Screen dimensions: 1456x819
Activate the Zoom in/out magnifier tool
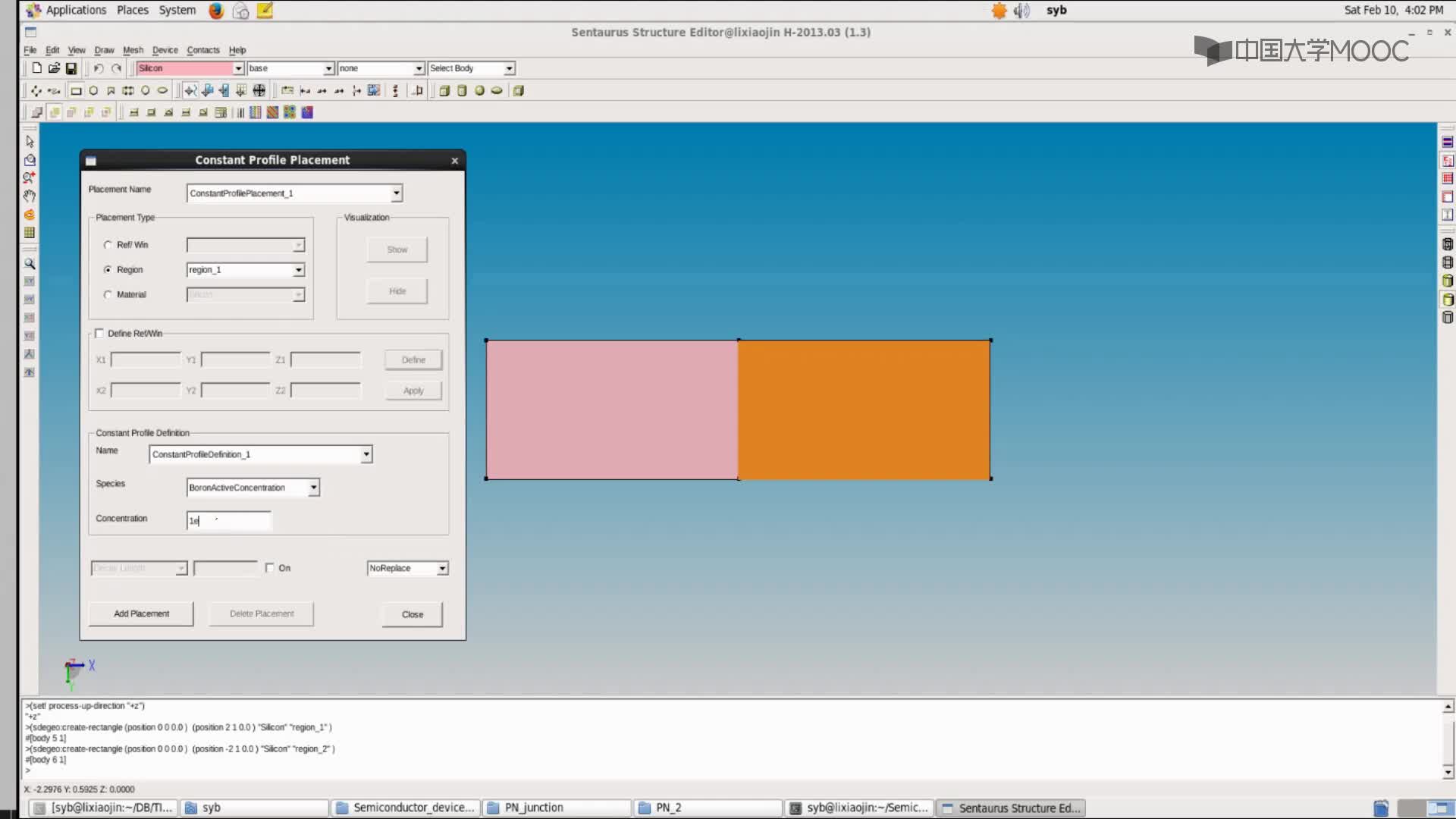30,177
